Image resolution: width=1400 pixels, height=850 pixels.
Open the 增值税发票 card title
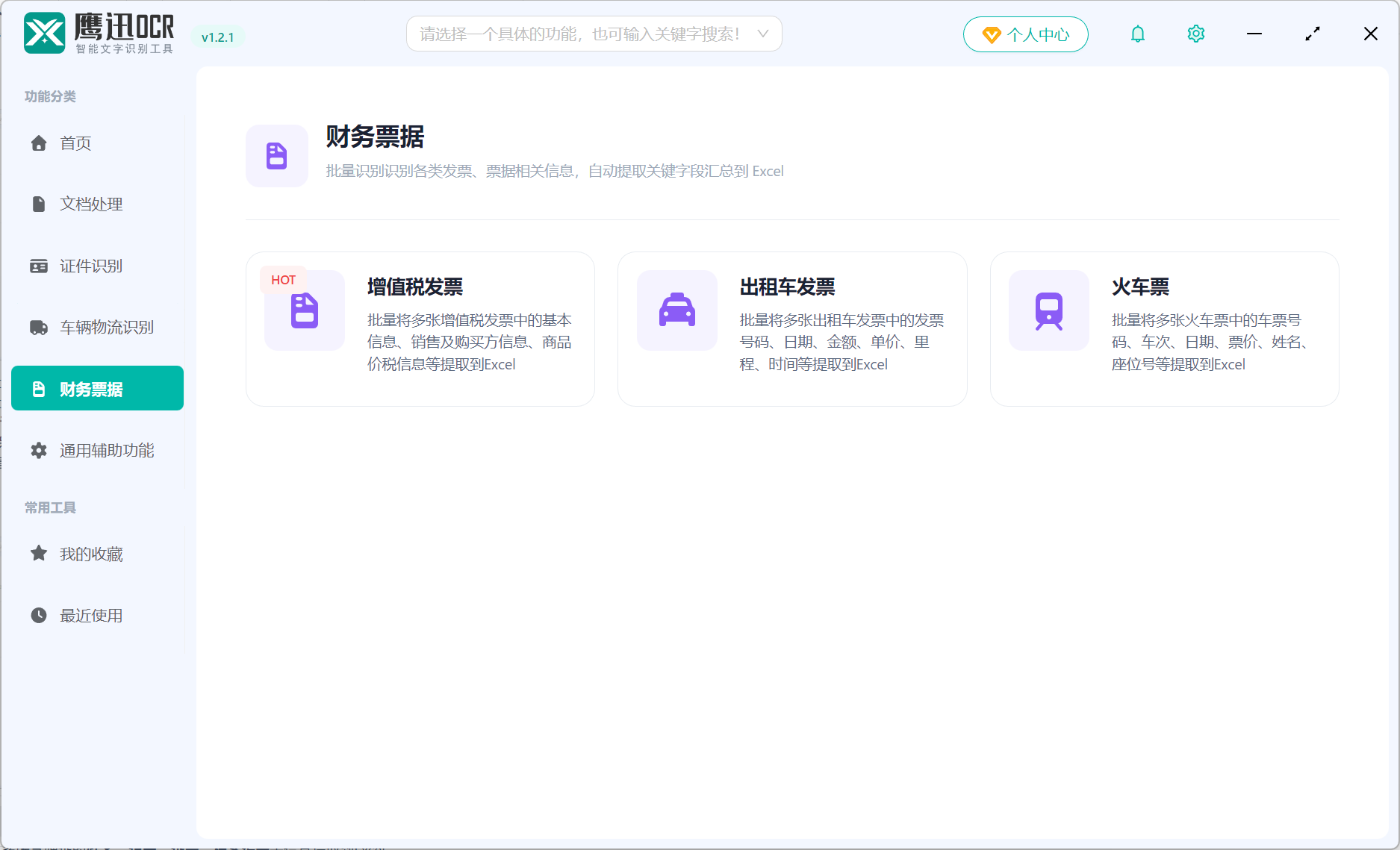415,287
